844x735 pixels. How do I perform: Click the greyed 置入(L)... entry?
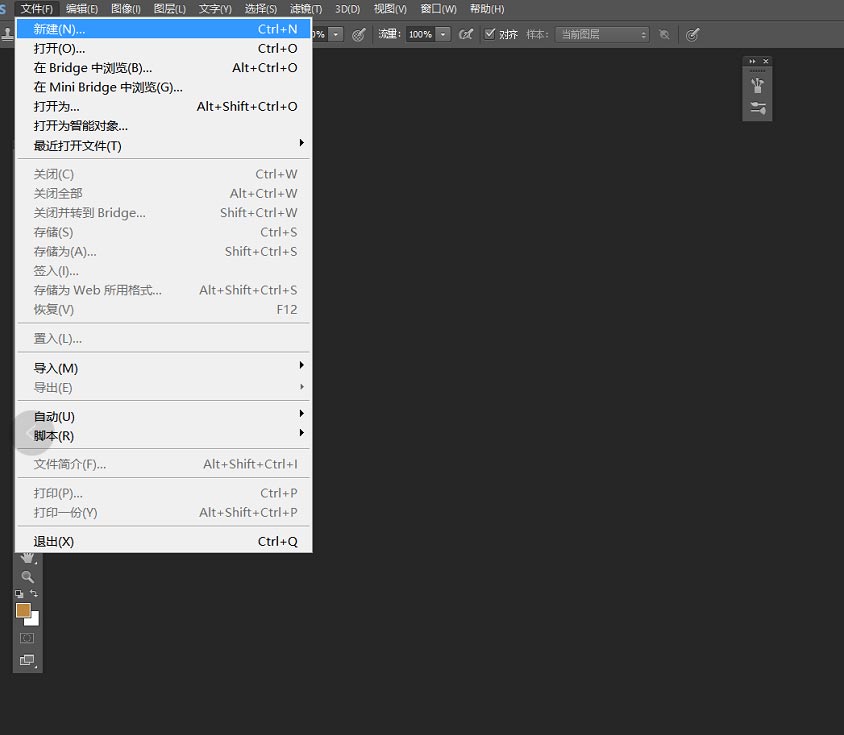click(x=164, y=339)
